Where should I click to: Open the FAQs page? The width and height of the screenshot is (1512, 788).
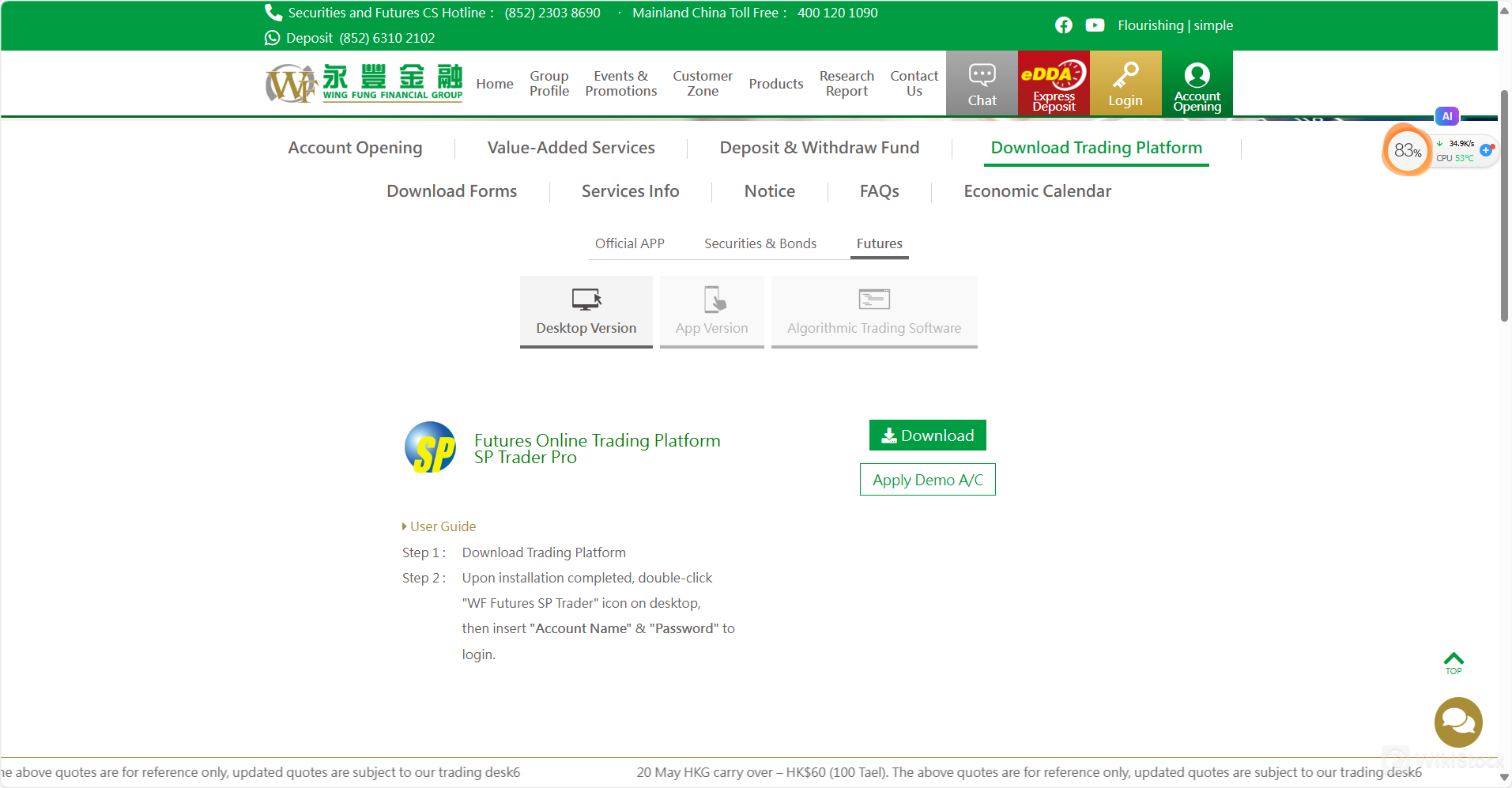click(880, 191)
